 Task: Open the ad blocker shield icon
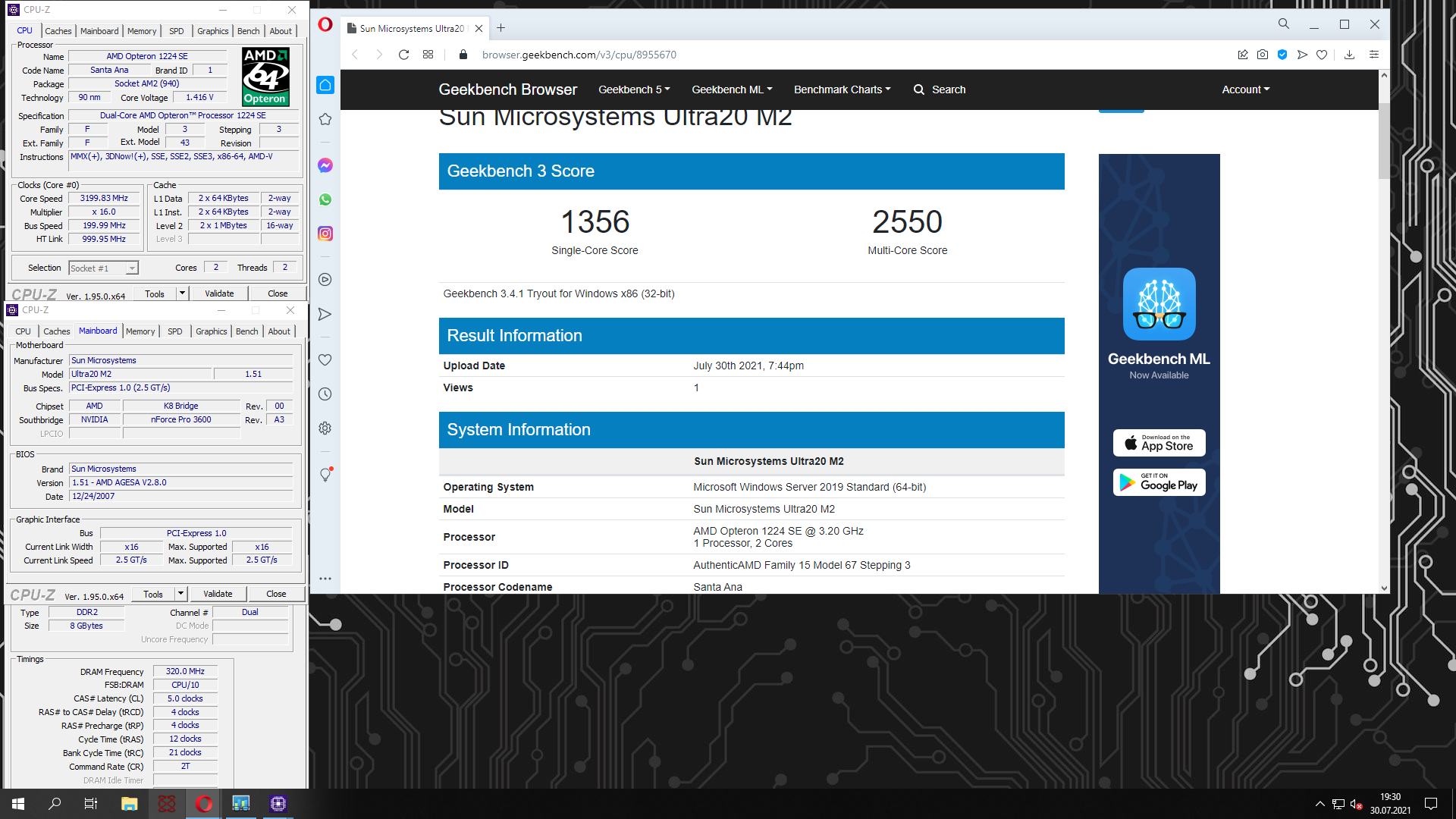click(x=1282, y=55)
